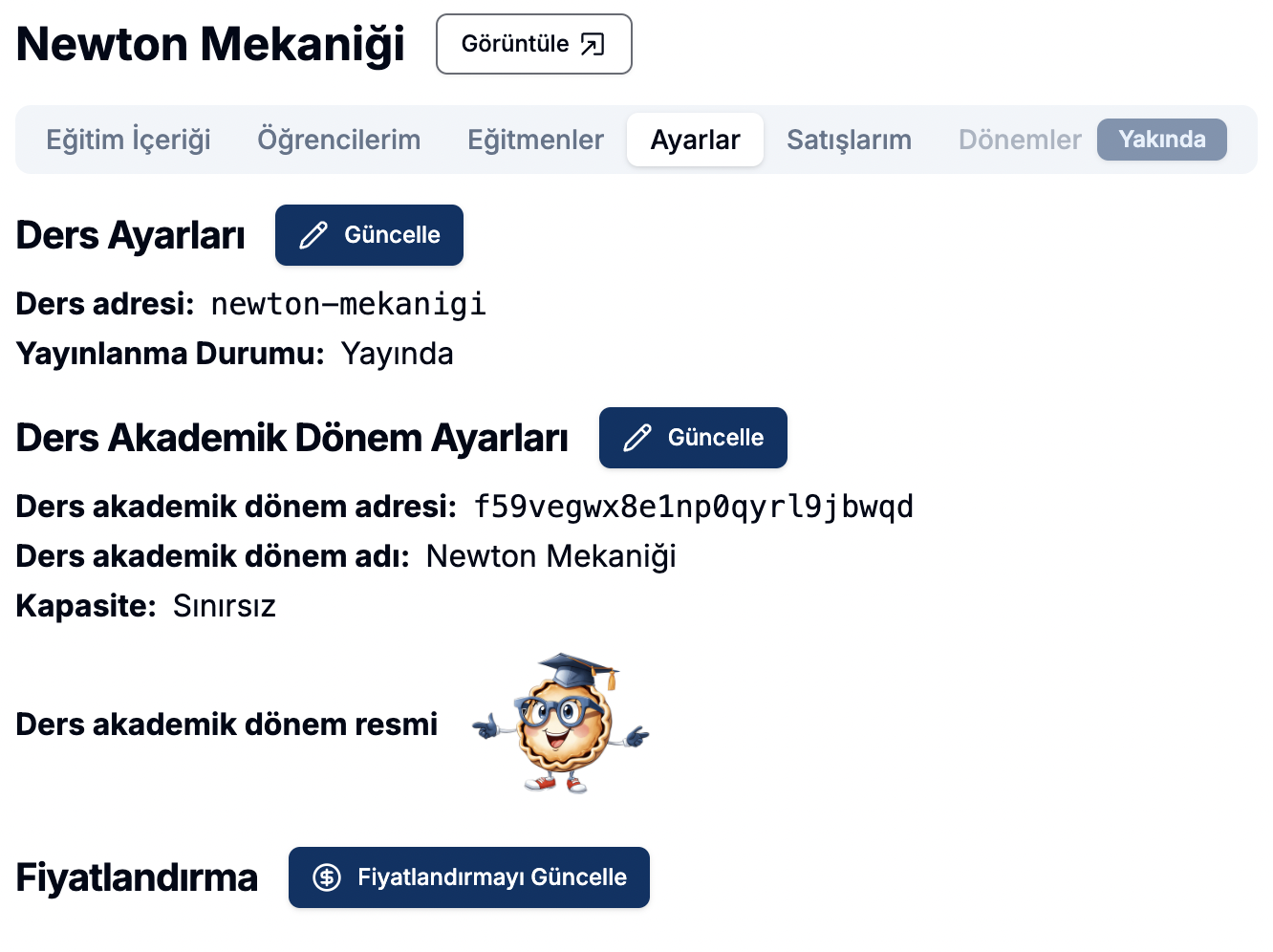Click the newton-mekanigi course address text

348,304
